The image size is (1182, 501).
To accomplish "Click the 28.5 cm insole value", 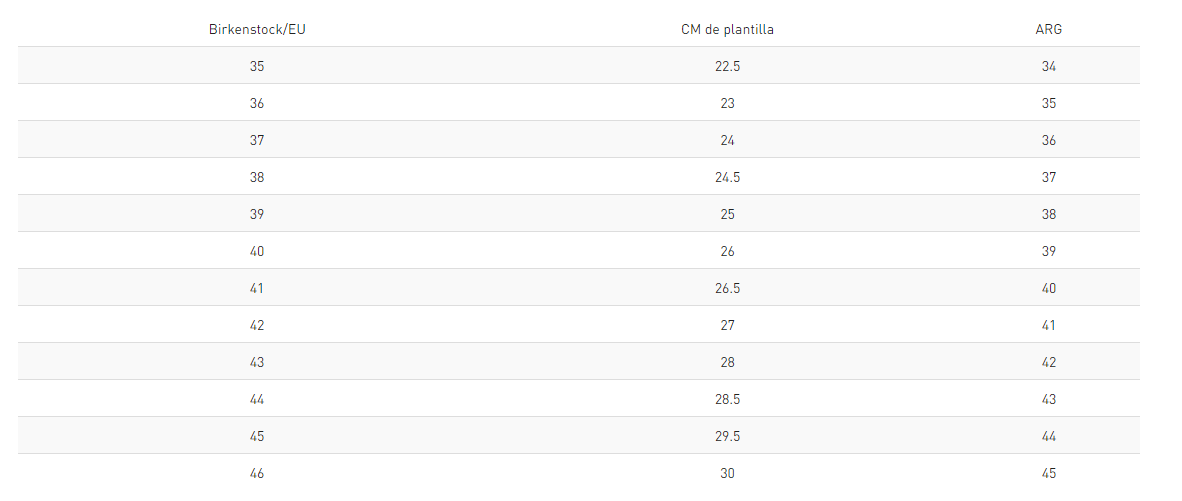I will pos(727,399).
